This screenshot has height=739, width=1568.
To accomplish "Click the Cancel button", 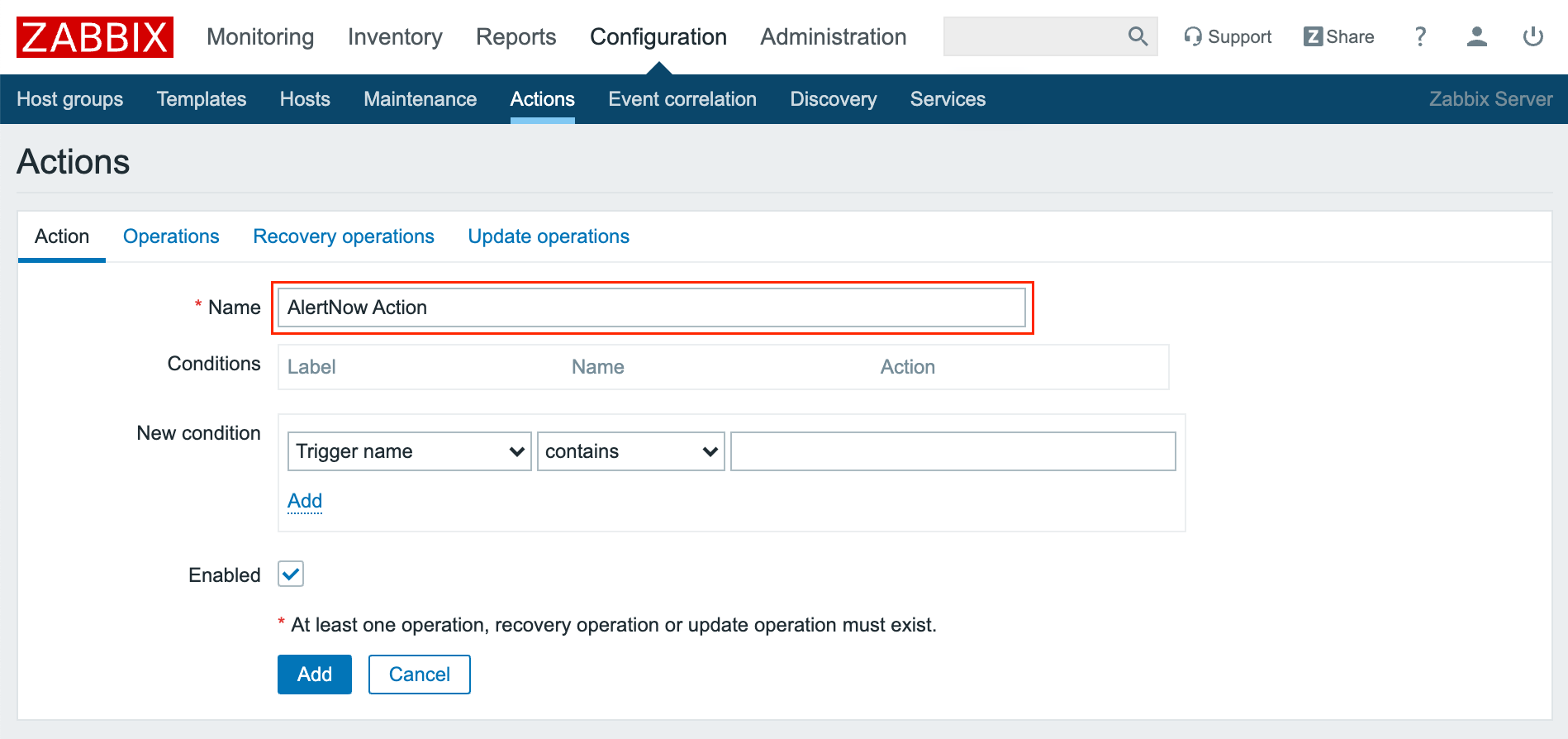I will [x=419, y=675].
